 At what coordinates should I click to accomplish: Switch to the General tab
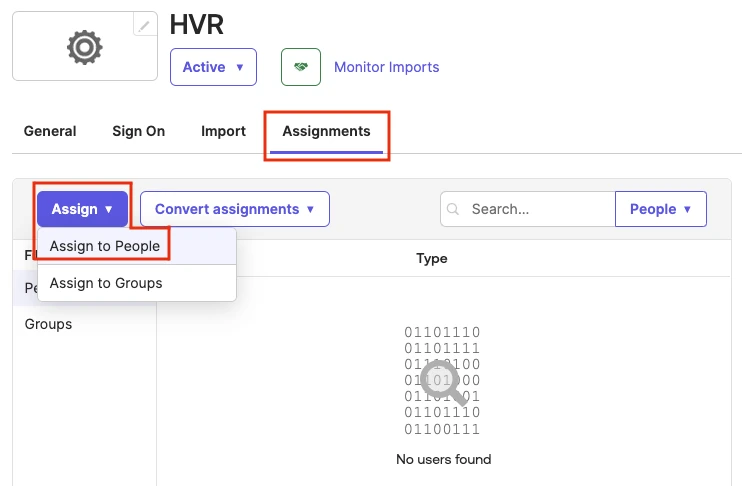[x=50, y=131]
